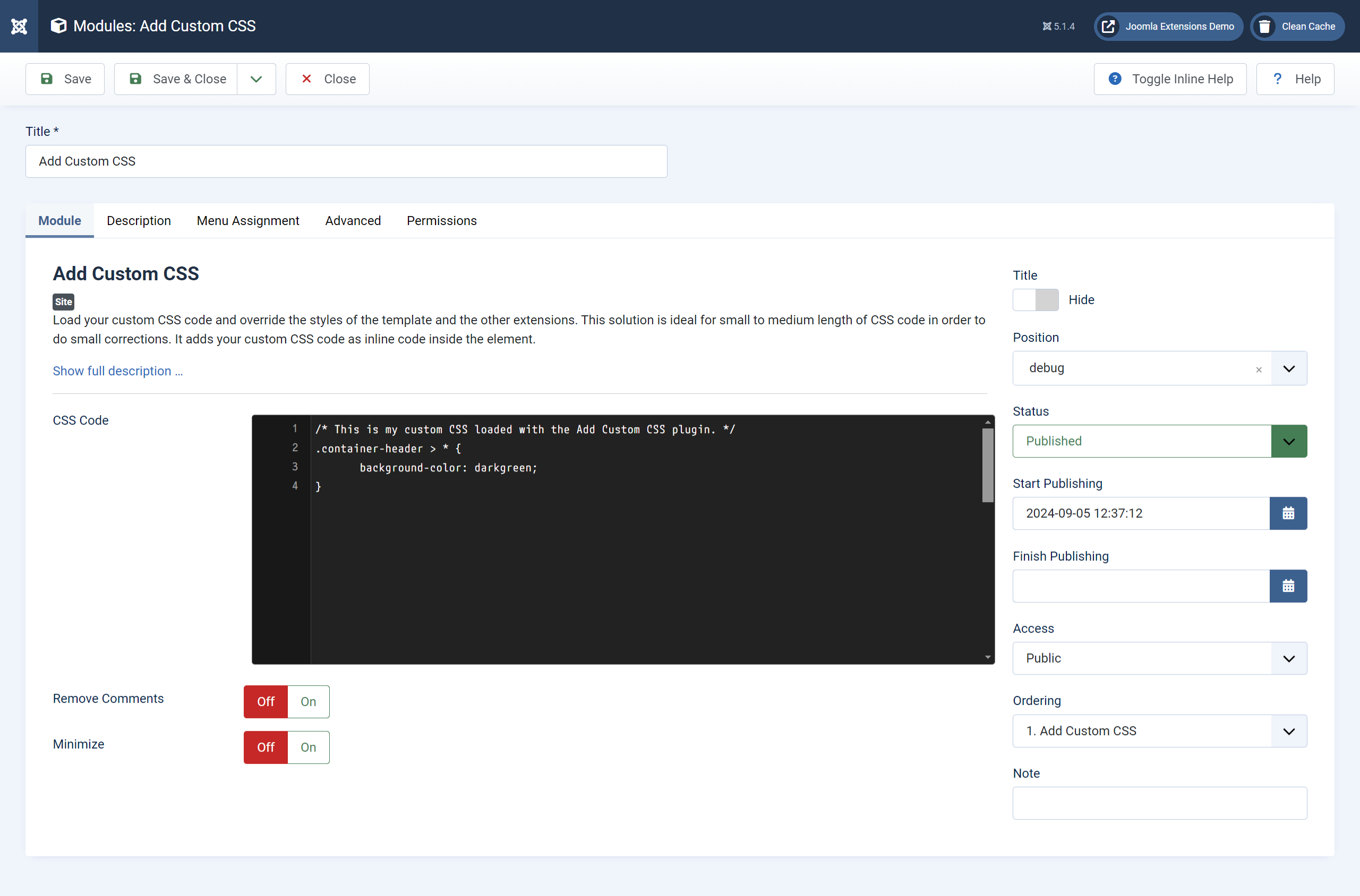1360x896 pixels.
Task: Click the Joomla version 5.1.4 indicator
Action: 1058,27
